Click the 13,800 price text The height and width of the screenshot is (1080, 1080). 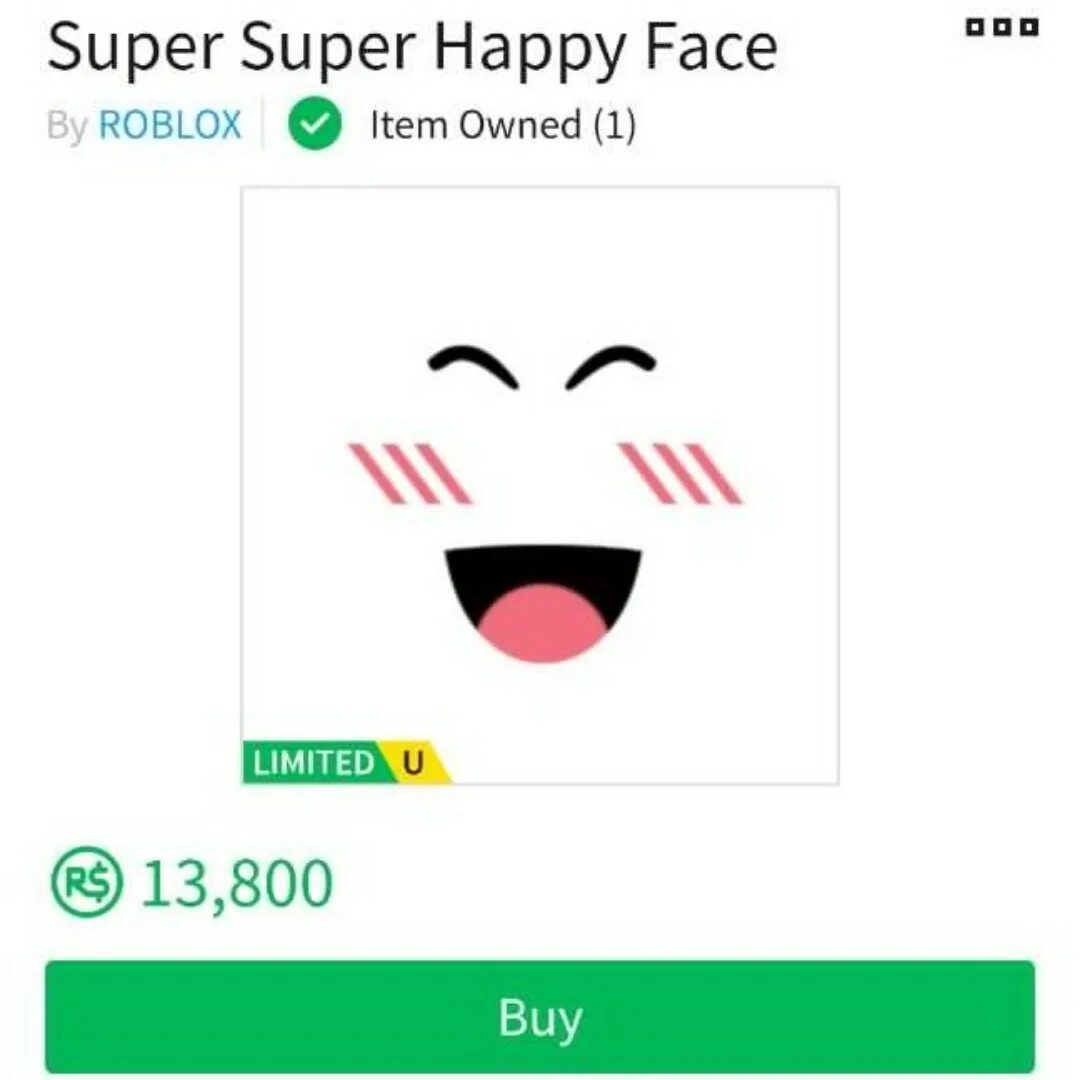(237, 882)
